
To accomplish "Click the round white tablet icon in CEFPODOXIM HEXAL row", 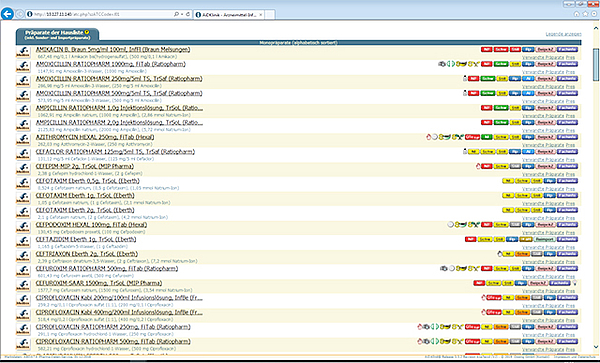I will pyautogui.click(x=451, y=225).
